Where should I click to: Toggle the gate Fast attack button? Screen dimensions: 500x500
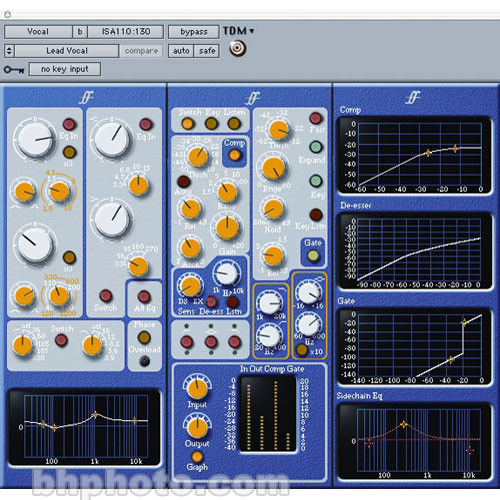[316, 118]
